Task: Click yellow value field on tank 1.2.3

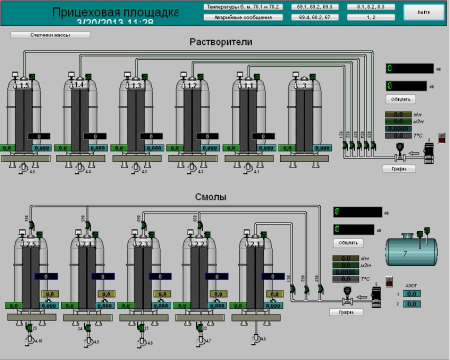Action: [x=162, y=294]
